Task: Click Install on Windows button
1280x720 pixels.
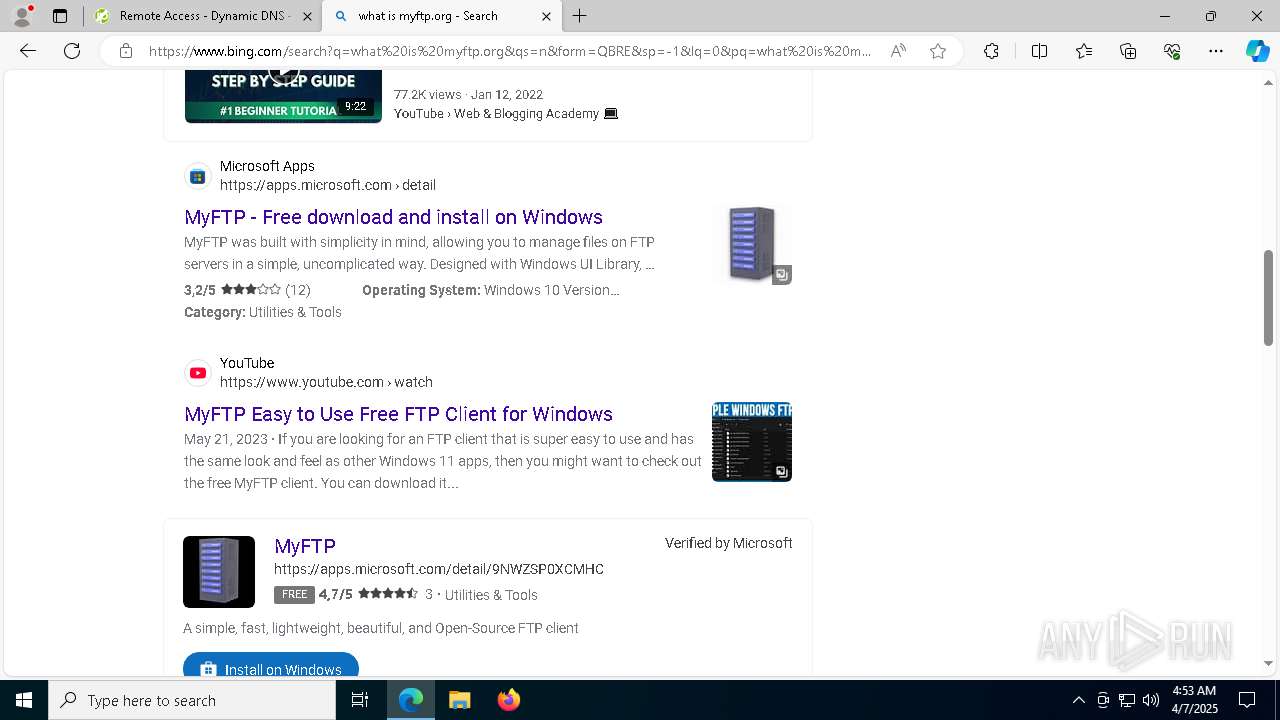Action: point(271,666)
